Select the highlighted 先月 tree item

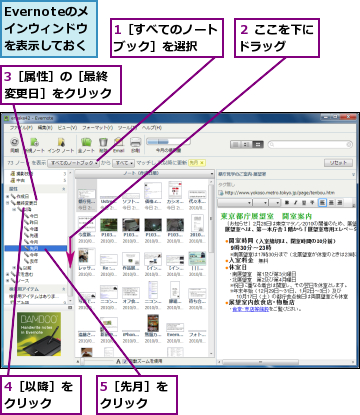[x=36, y=248]
